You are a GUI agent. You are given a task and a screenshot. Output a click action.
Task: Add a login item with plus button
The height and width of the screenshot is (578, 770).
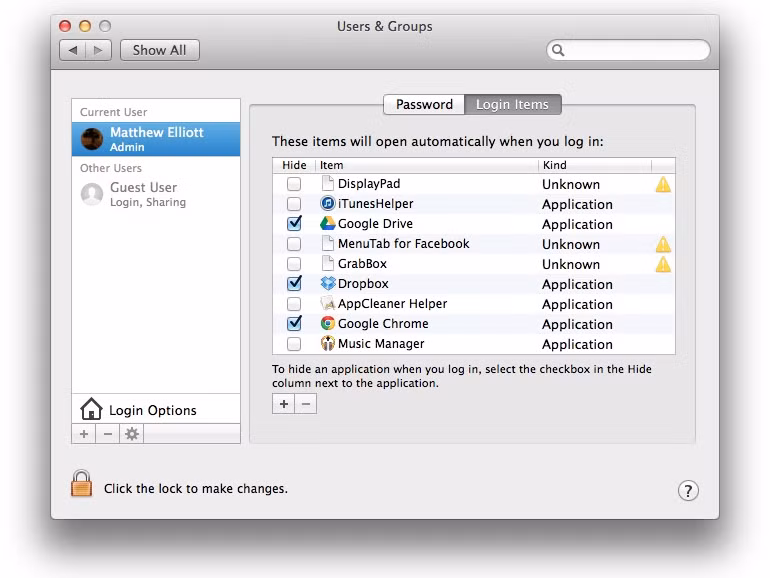click(x=284, y=404)
